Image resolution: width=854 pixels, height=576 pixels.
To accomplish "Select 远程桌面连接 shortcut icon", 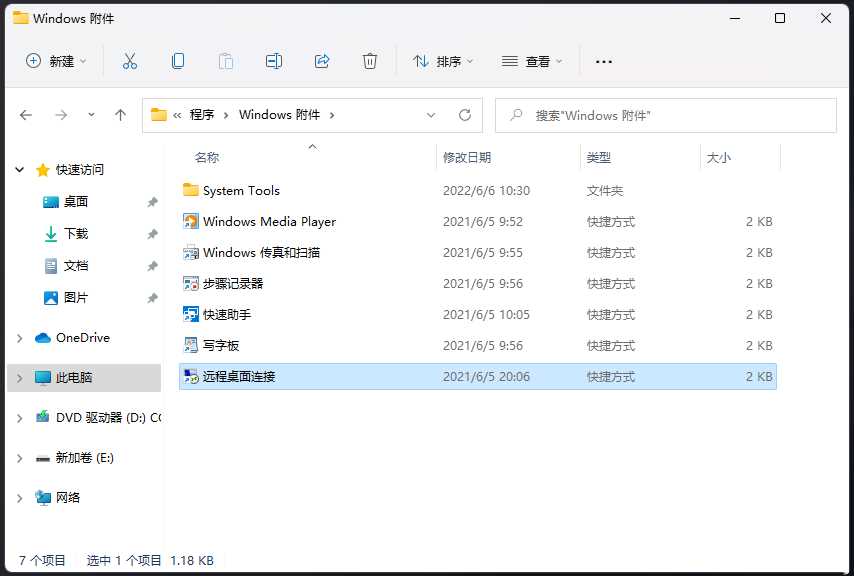I will (x=191, y=376).
